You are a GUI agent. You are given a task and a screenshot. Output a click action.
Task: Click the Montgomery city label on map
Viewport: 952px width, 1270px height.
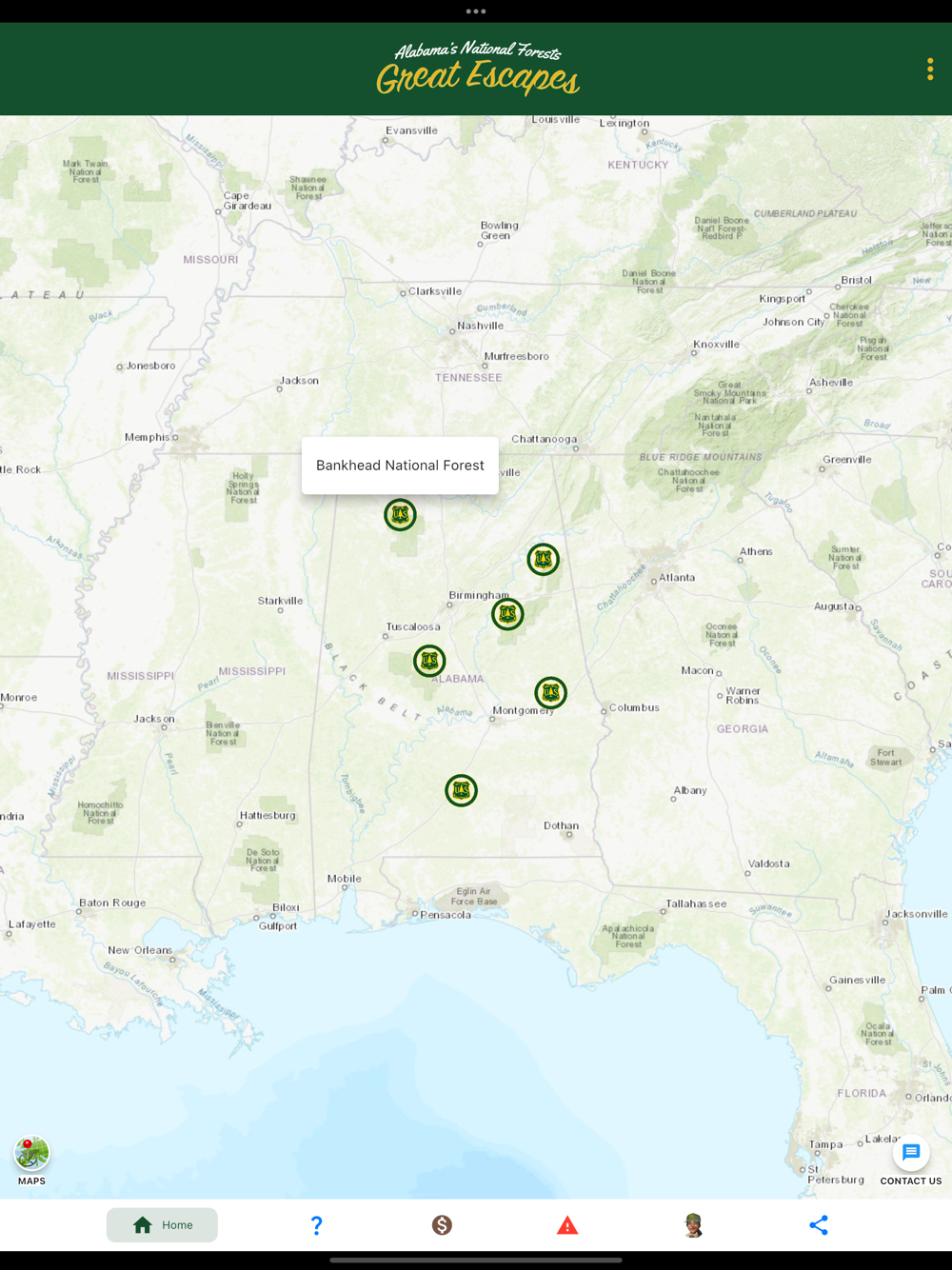click(523, 711)
